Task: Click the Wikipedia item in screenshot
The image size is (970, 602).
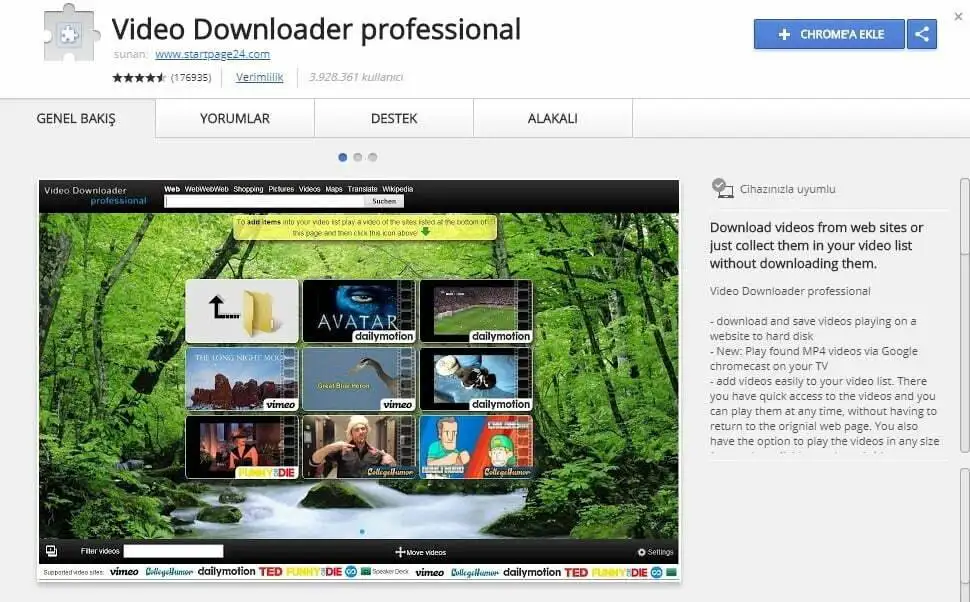Action: tap(397, 189)
